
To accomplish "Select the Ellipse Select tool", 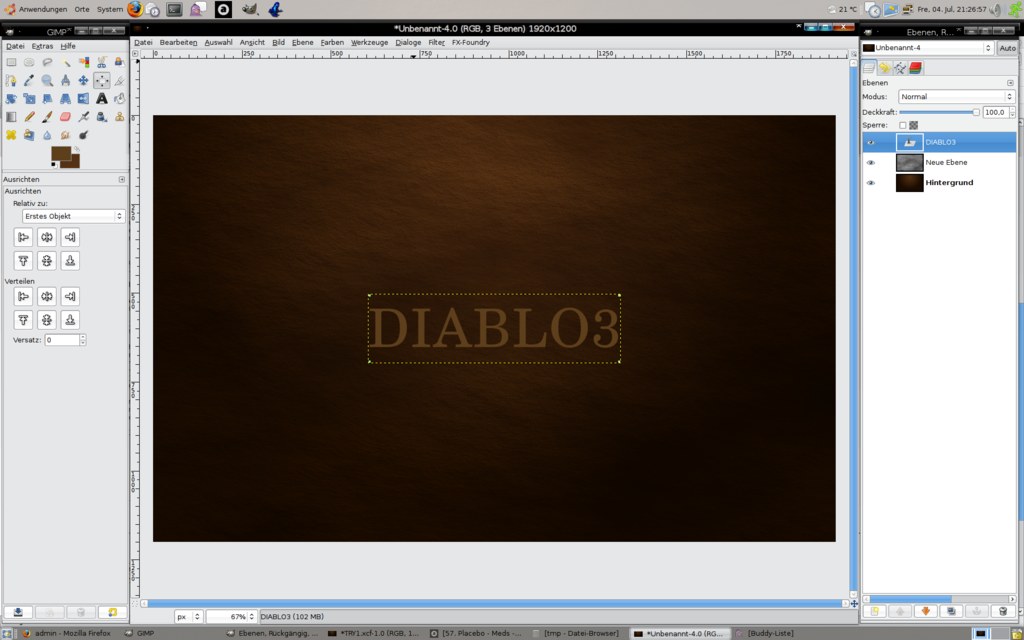I will [29, 63].
